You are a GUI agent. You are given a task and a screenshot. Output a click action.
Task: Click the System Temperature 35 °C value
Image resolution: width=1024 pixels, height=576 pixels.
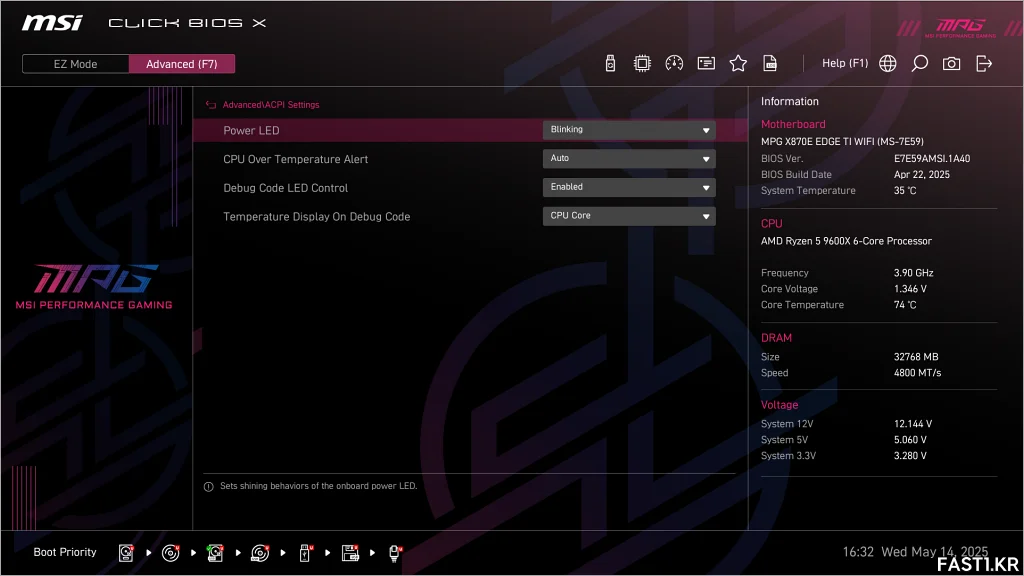click(905, 191)
